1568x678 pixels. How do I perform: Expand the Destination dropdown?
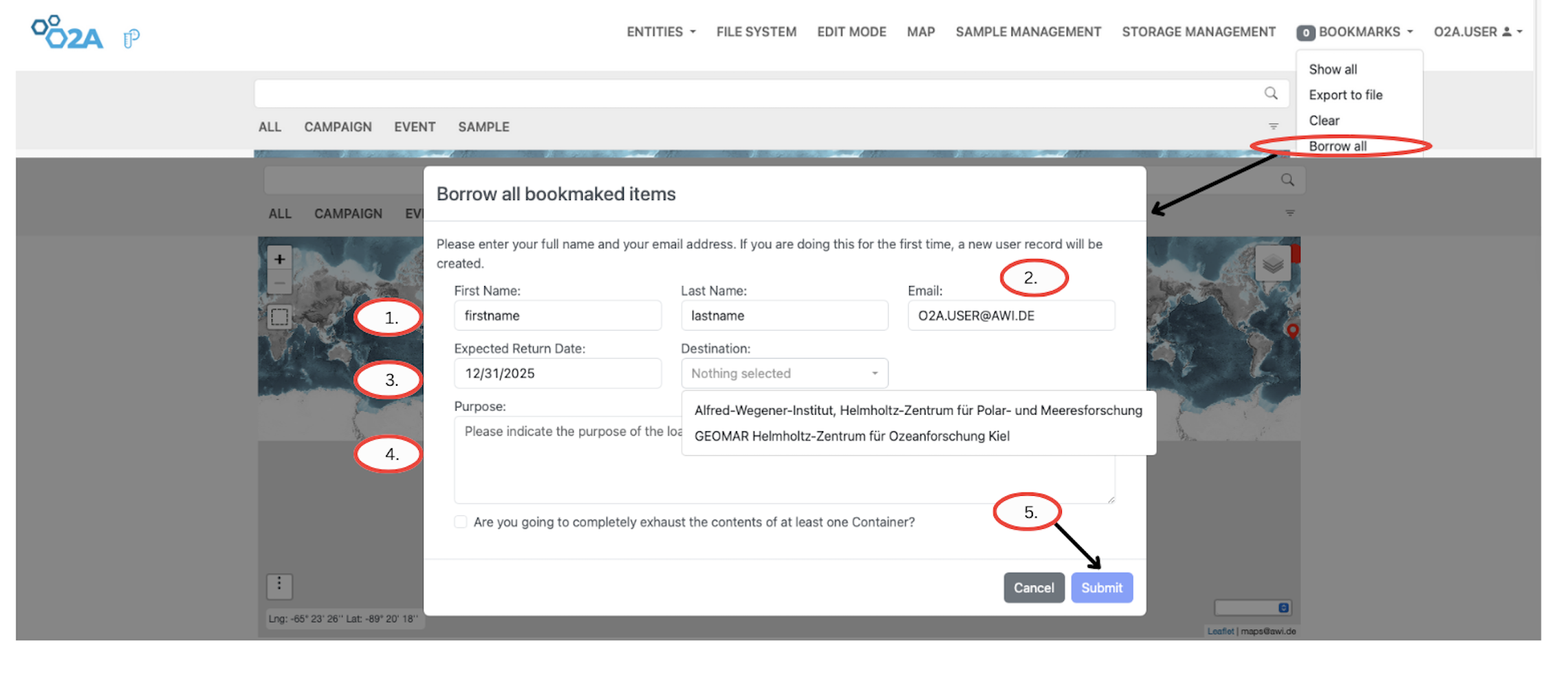(x=784, y=373)
